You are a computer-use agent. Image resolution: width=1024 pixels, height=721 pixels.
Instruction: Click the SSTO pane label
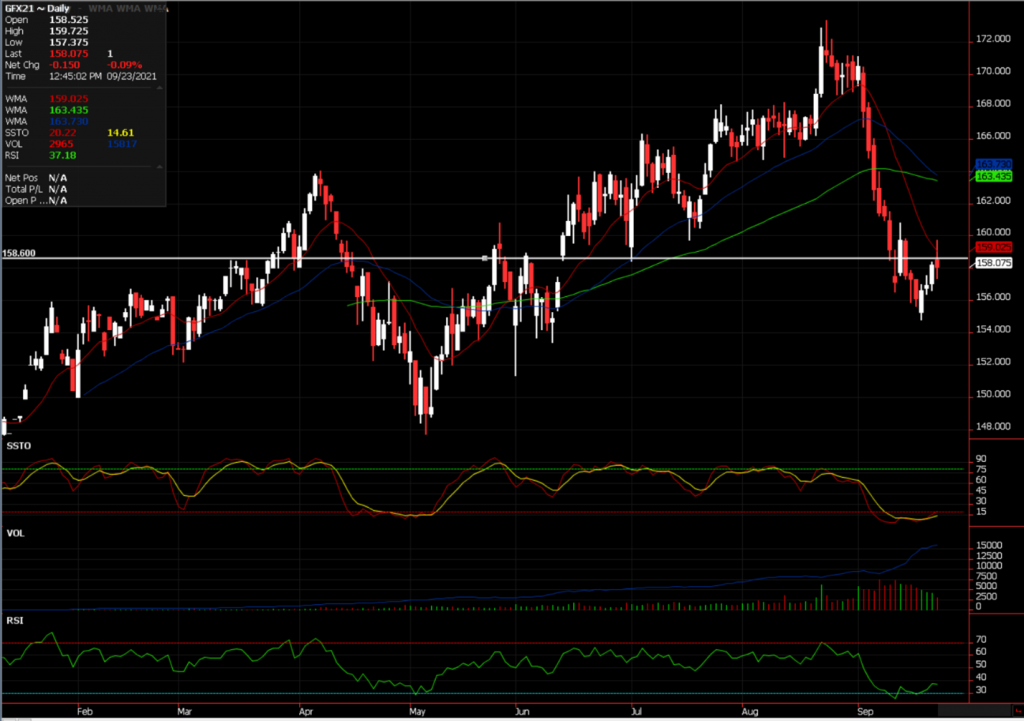click(17, 445)
